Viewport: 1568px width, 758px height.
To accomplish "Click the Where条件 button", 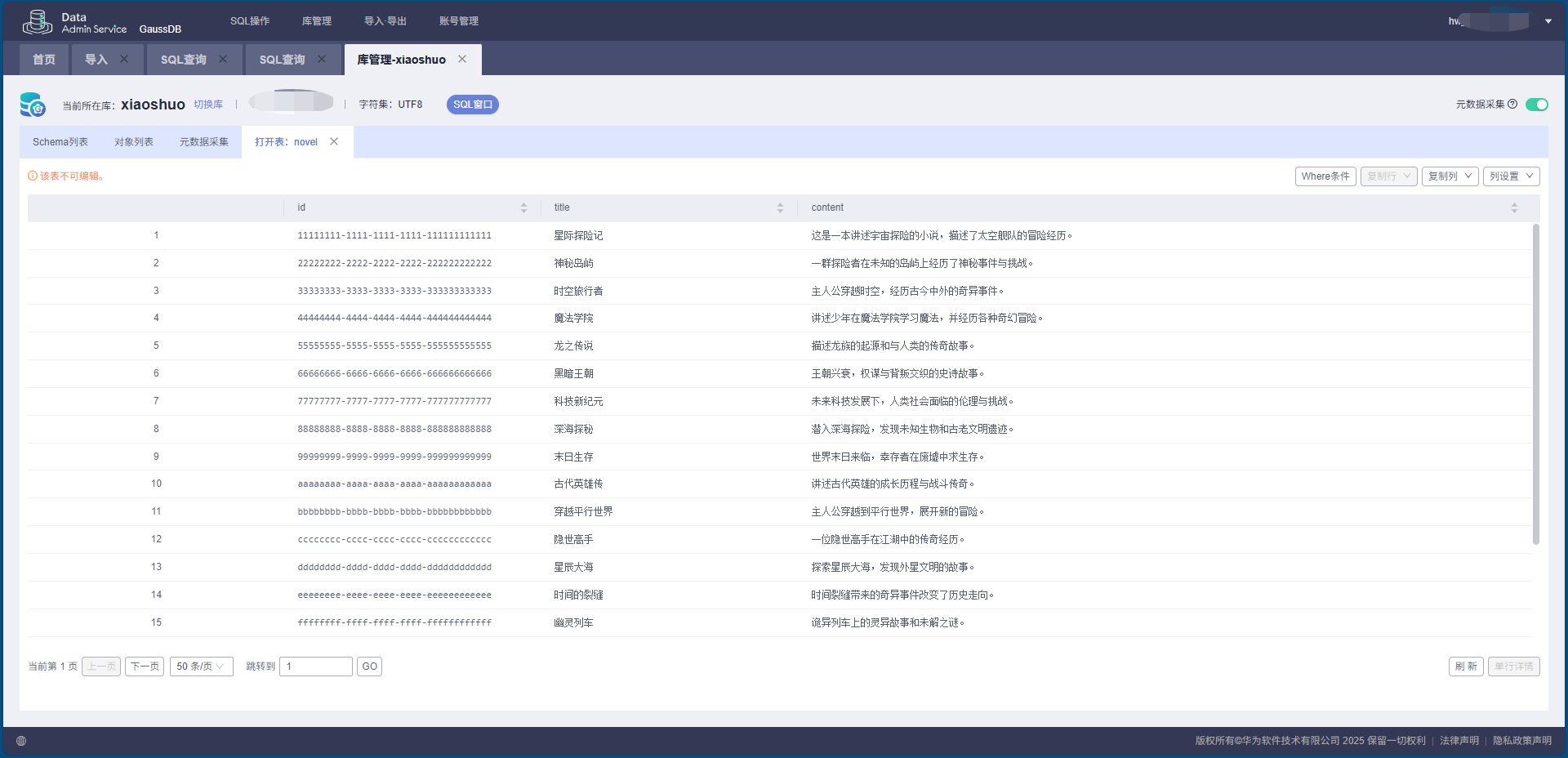I will click(1325, 176).
